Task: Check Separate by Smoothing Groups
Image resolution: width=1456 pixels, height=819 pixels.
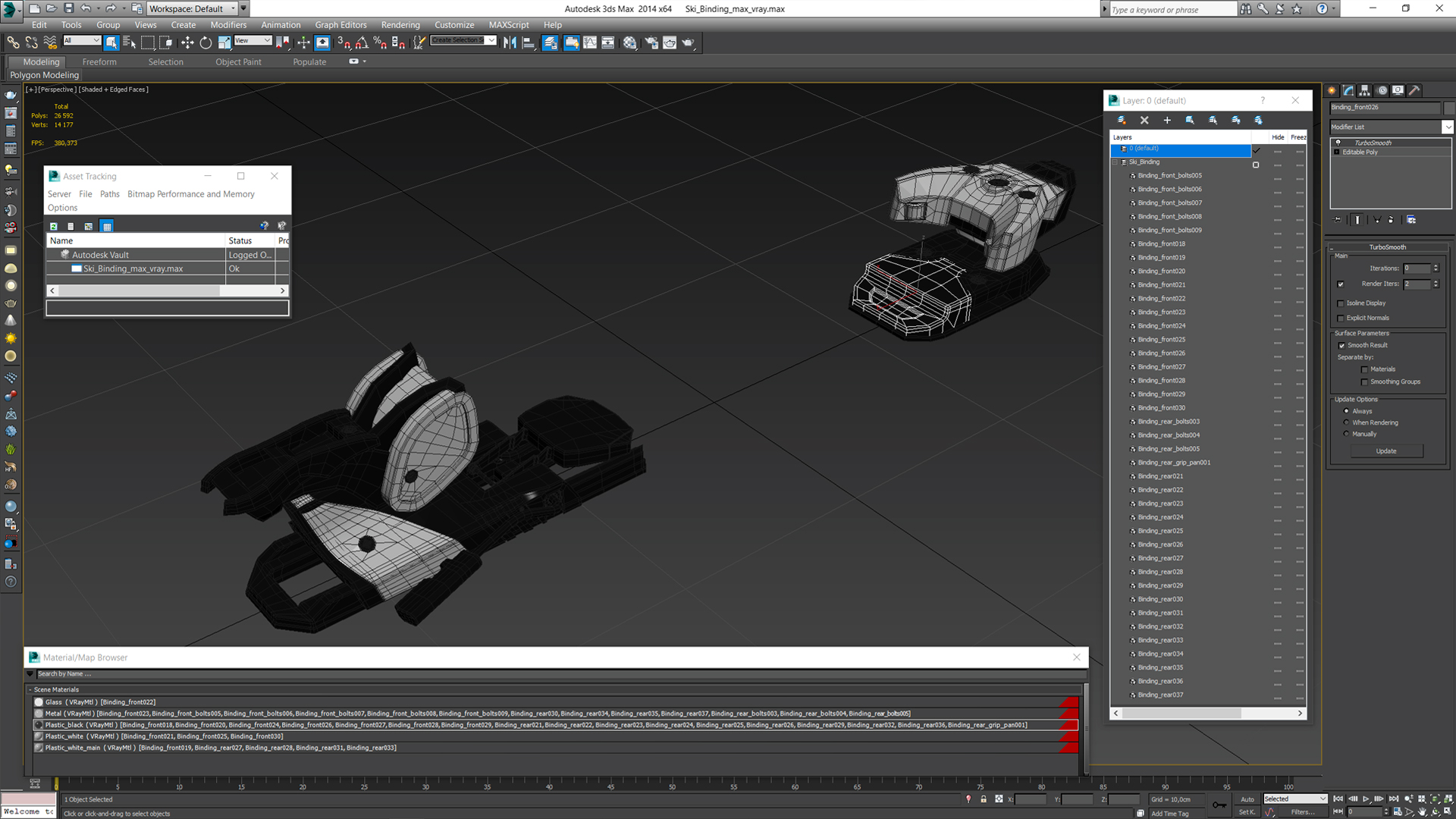Action: (1365, 382)
